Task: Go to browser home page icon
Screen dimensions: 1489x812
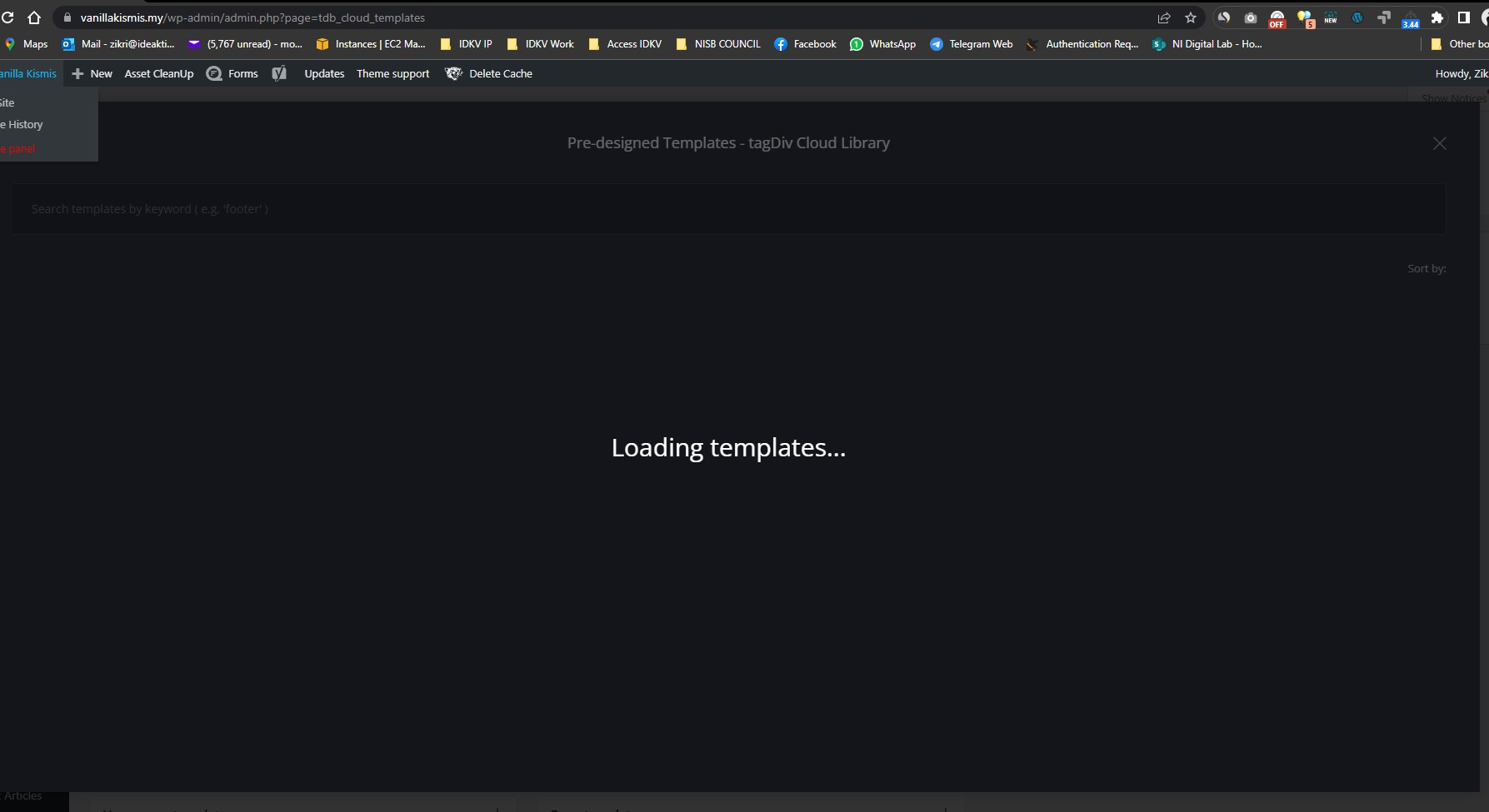Action: click(x=34, y=17)
